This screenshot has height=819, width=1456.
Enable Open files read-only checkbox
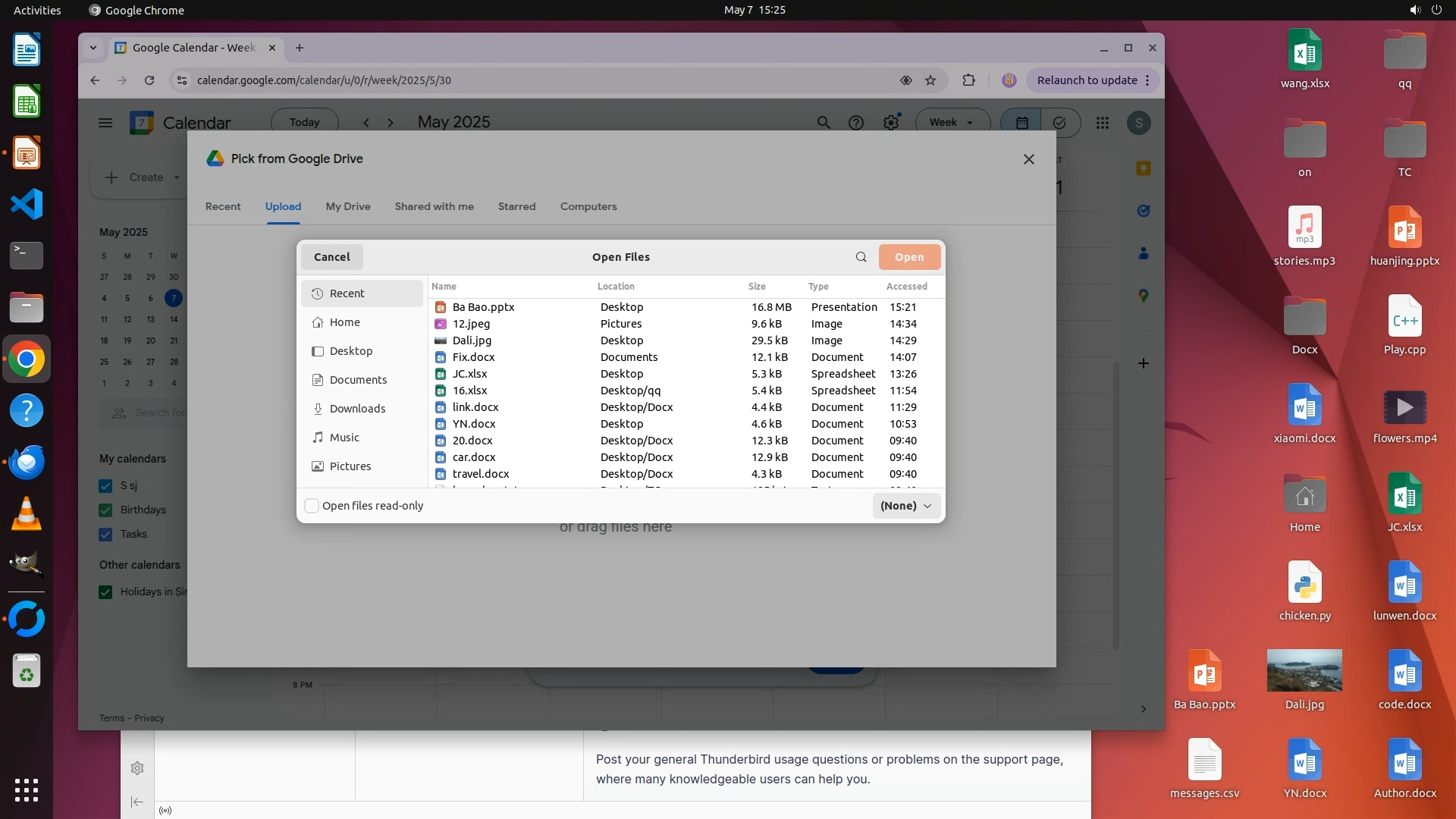312,506
